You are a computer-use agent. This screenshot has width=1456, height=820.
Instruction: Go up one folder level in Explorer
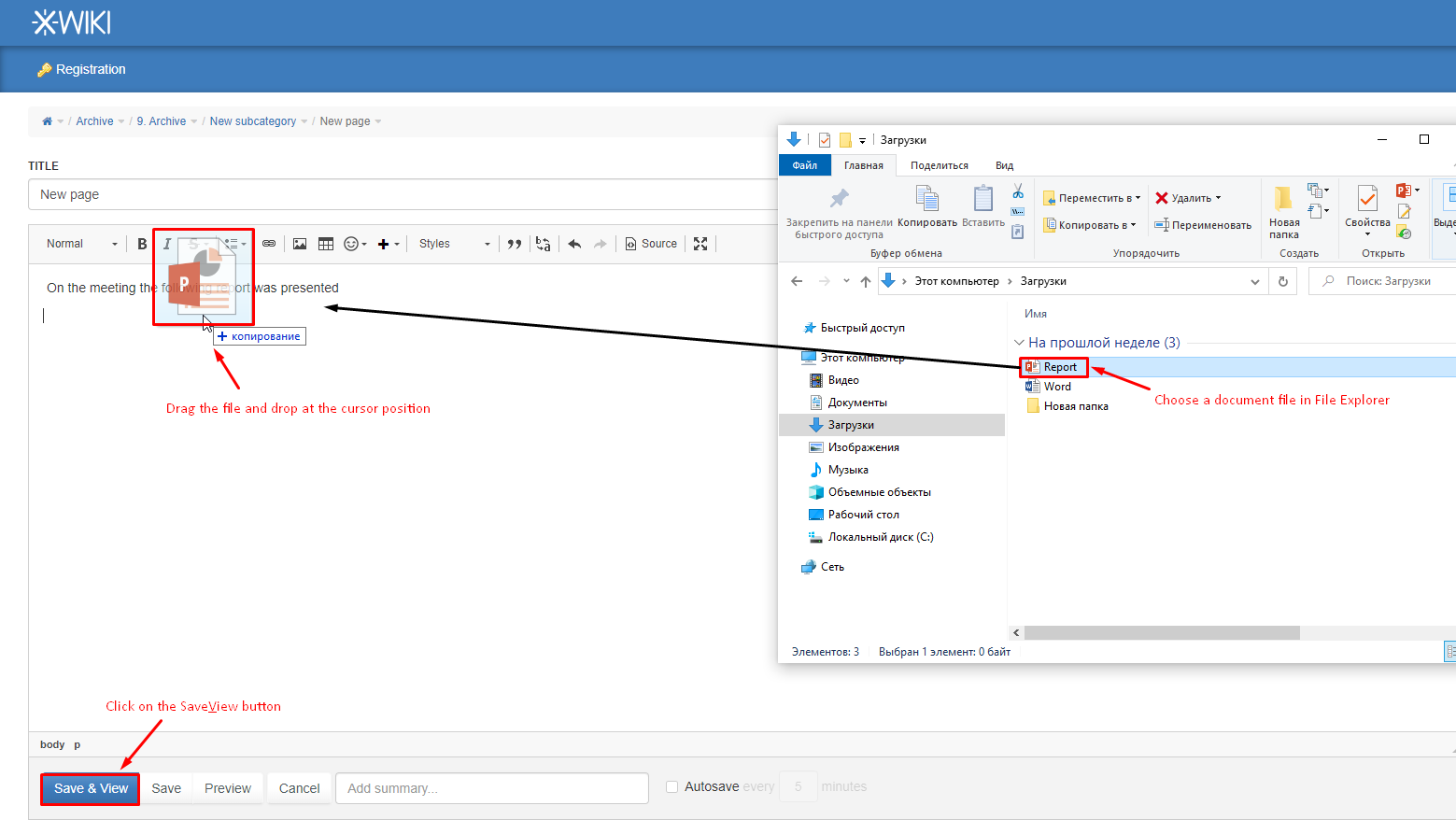pyautogui.click(x=866, y=281)
